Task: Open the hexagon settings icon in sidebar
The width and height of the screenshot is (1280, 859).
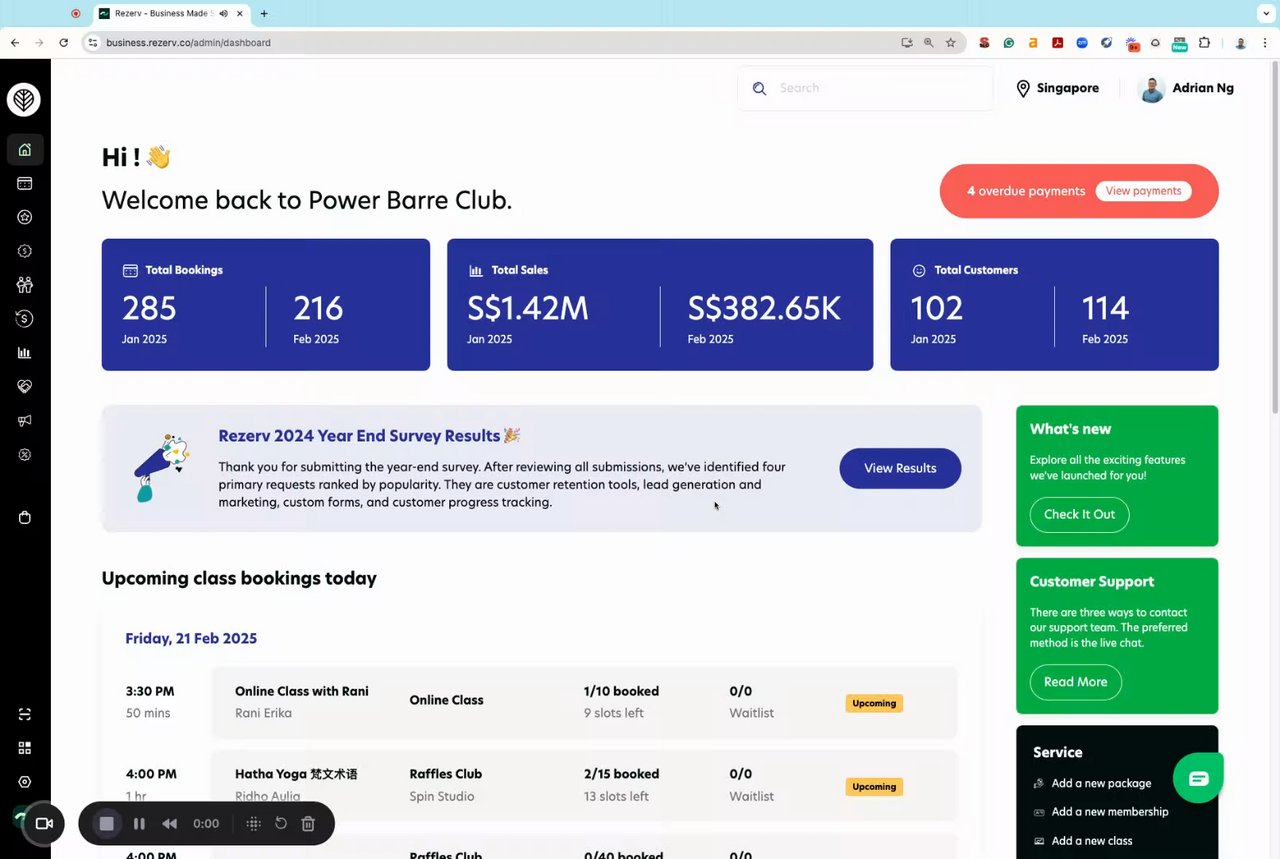Action: (25, 782)
